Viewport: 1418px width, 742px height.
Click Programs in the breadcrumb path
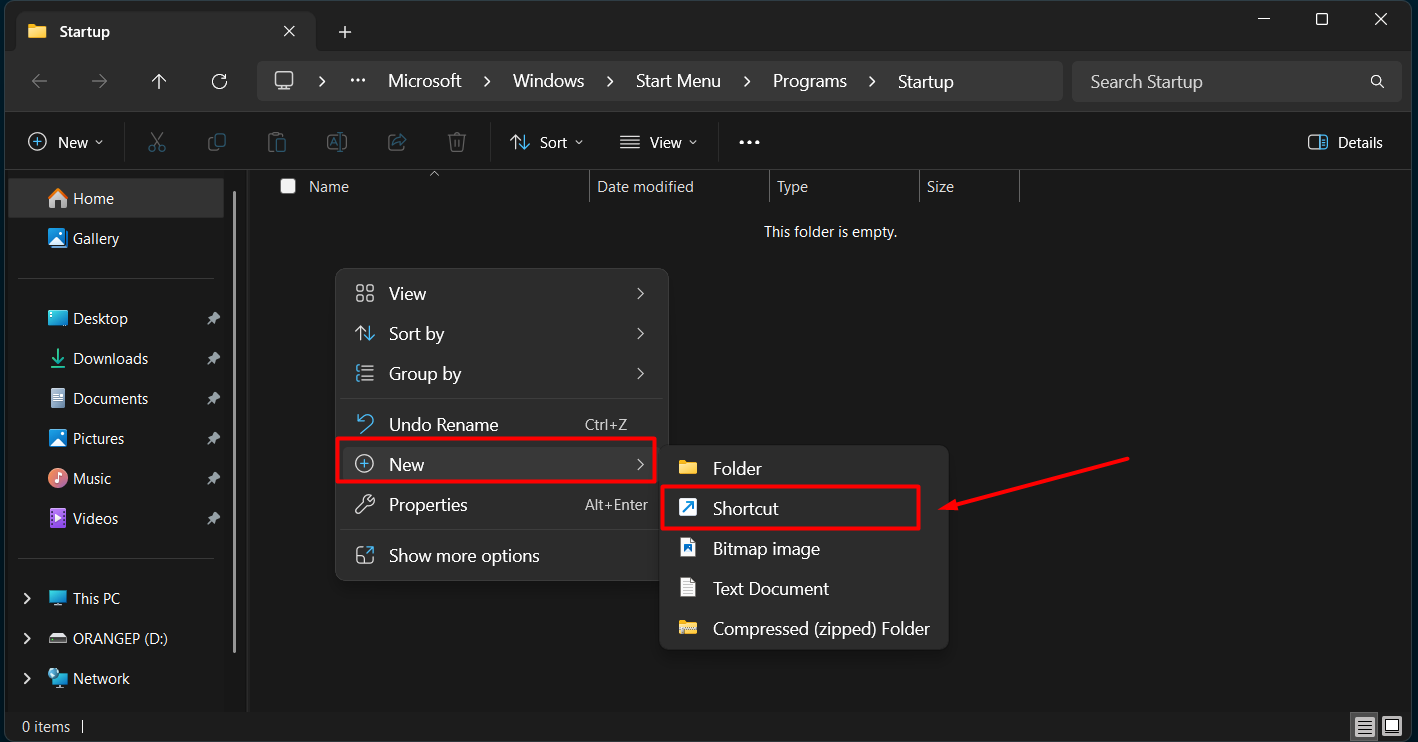coord(810,81)
